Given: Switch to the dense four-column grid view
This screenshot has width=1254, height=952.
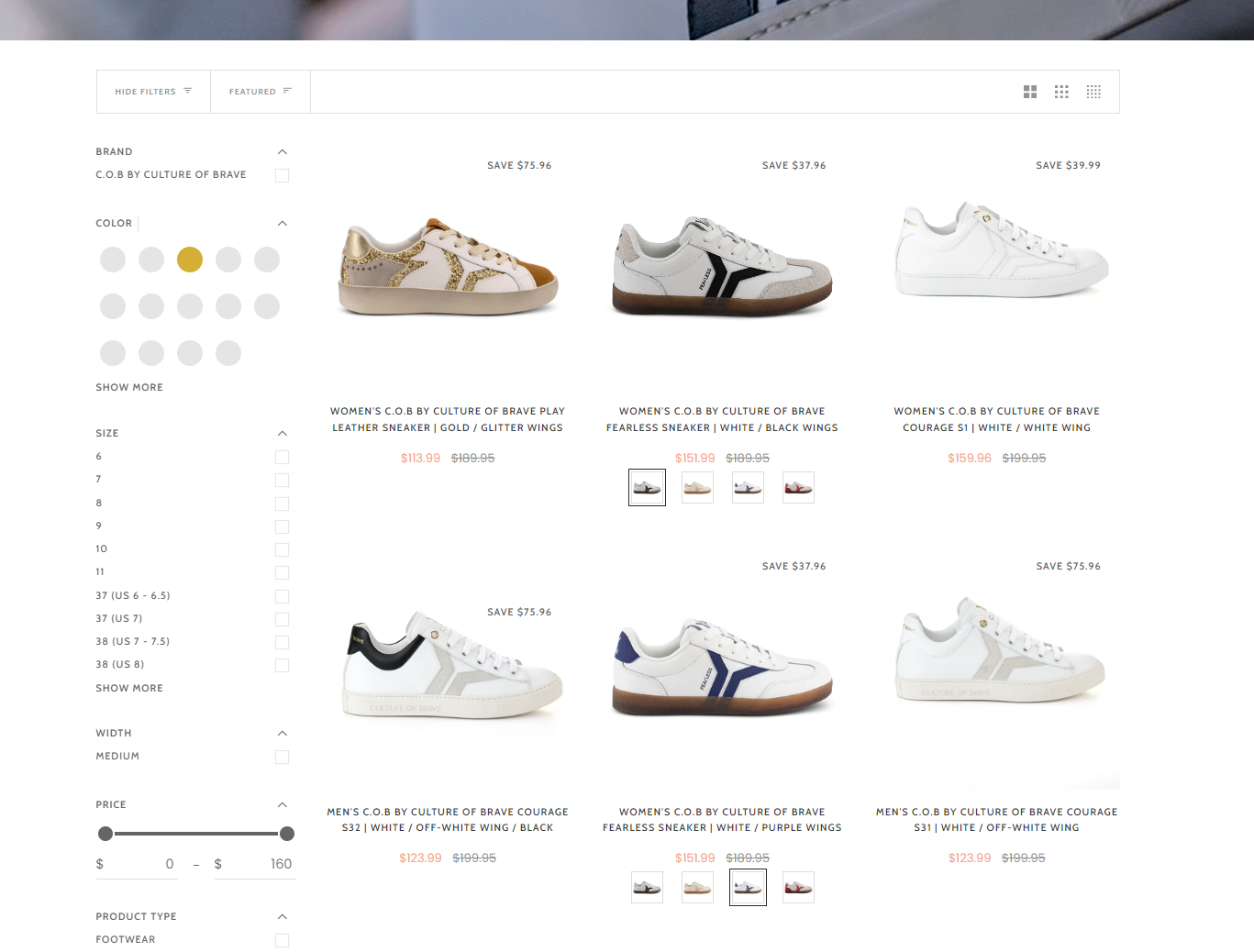Looking at the screenshot, I should point(1093,92).
